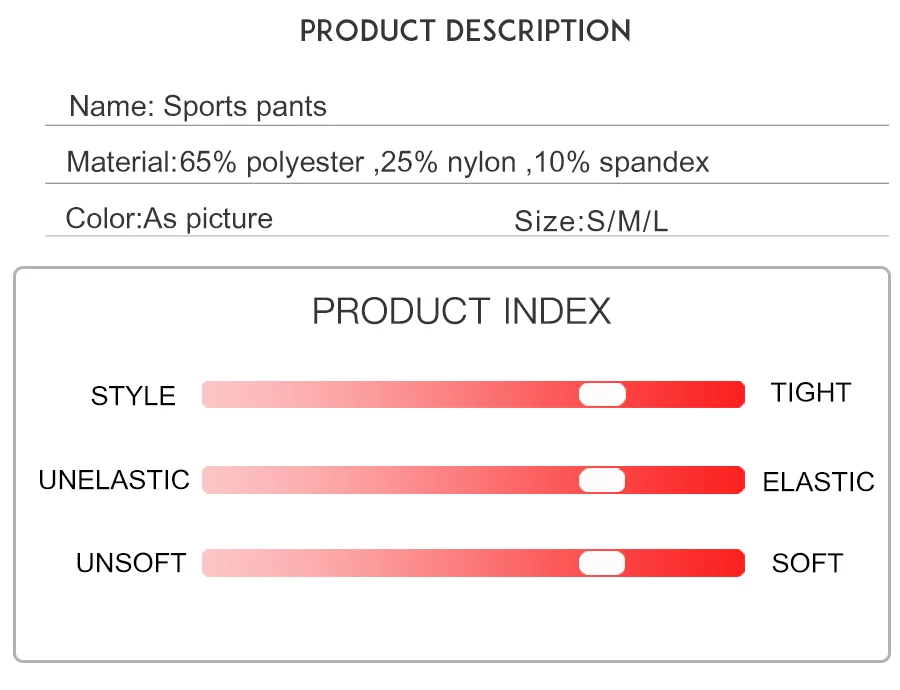
Task: Click the SOFT label
Action: click(807, 563)
